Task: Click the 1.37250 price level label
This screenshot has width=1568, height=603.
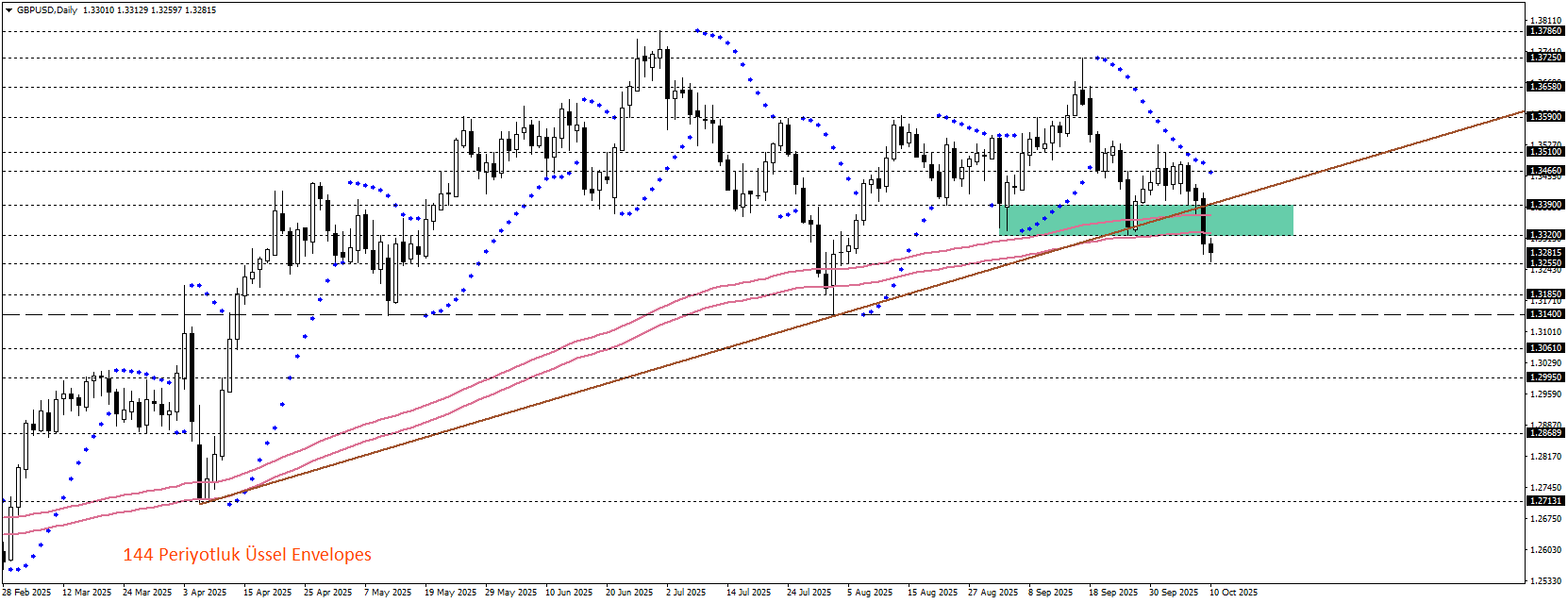Action: (x=1545, y=58)
